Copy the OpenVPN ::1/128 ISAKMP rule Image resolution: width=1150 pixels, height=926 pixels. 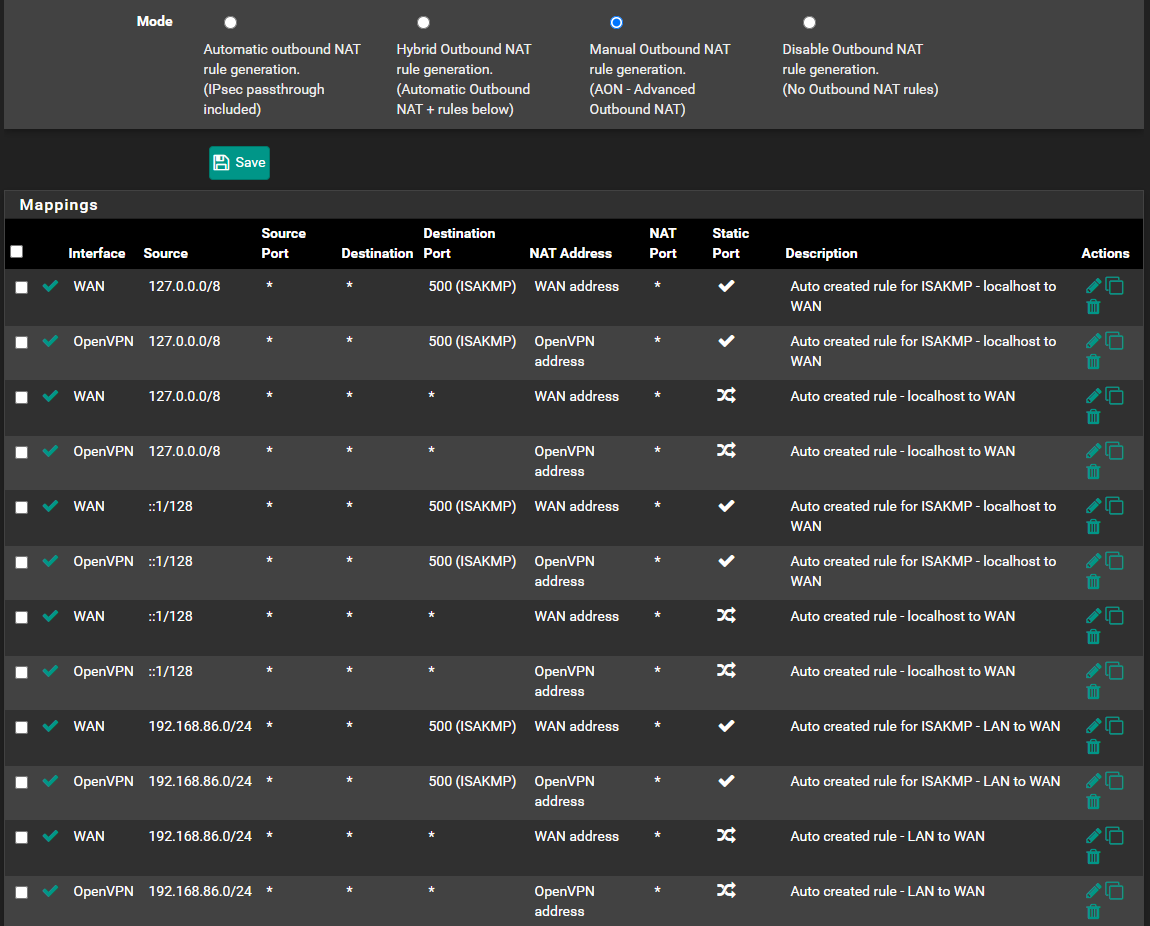1115,561
